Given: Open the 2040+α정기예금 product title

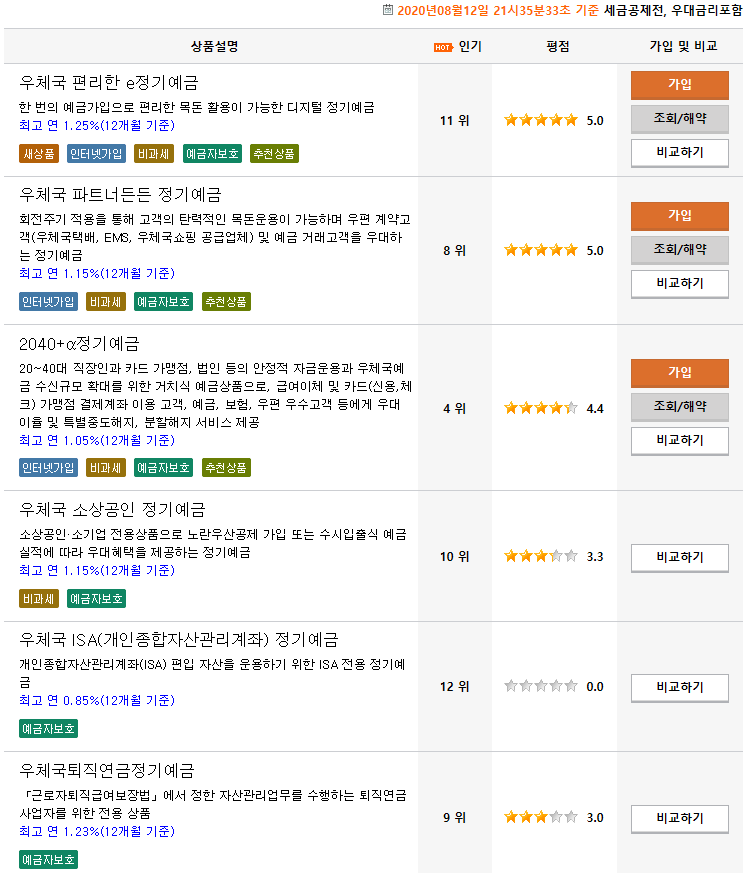Looking at the screenshot, I should pos(79,344).
